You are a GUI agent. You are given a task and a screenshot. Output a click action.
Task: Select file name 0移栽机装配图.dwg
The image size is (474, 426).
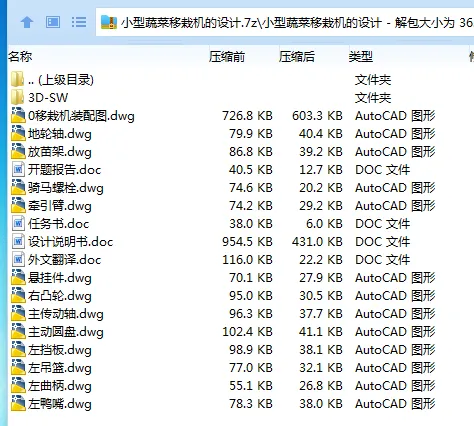[x=81, y=116]
